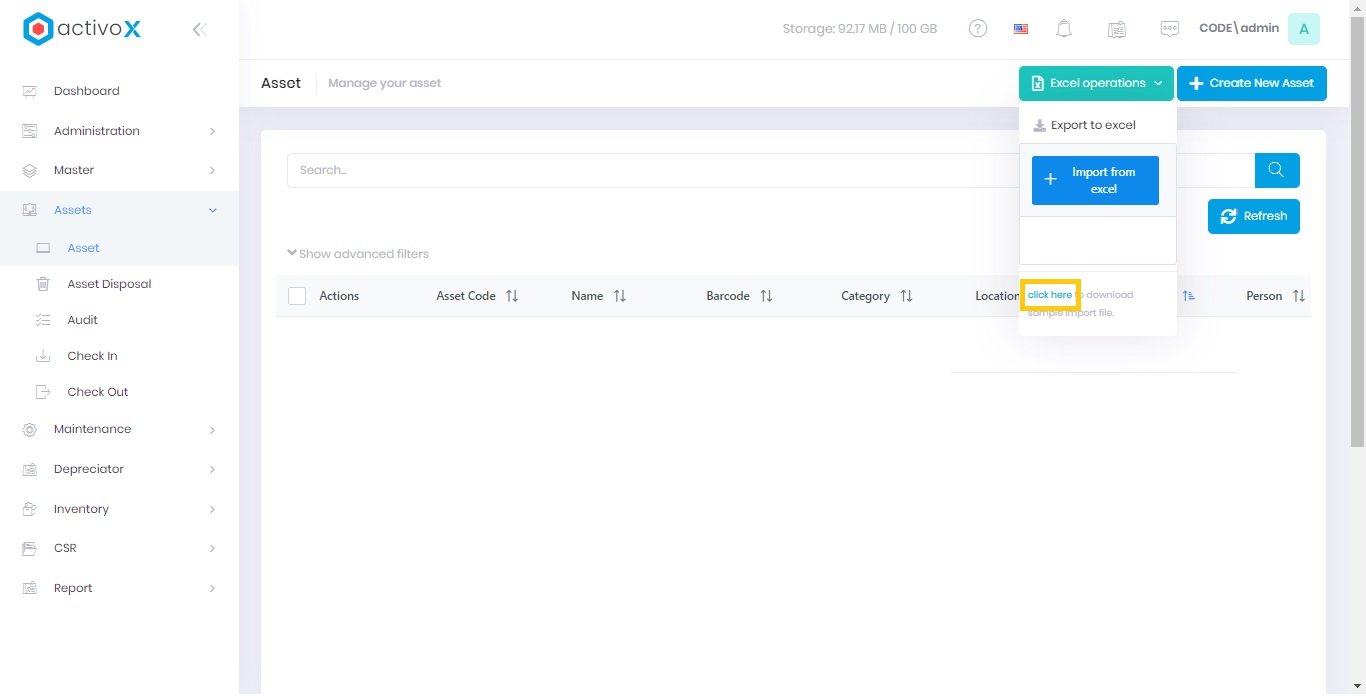Open the notifications bell icon
The height and width of the screenshot is (696, 1366).
click(1064, 29)
